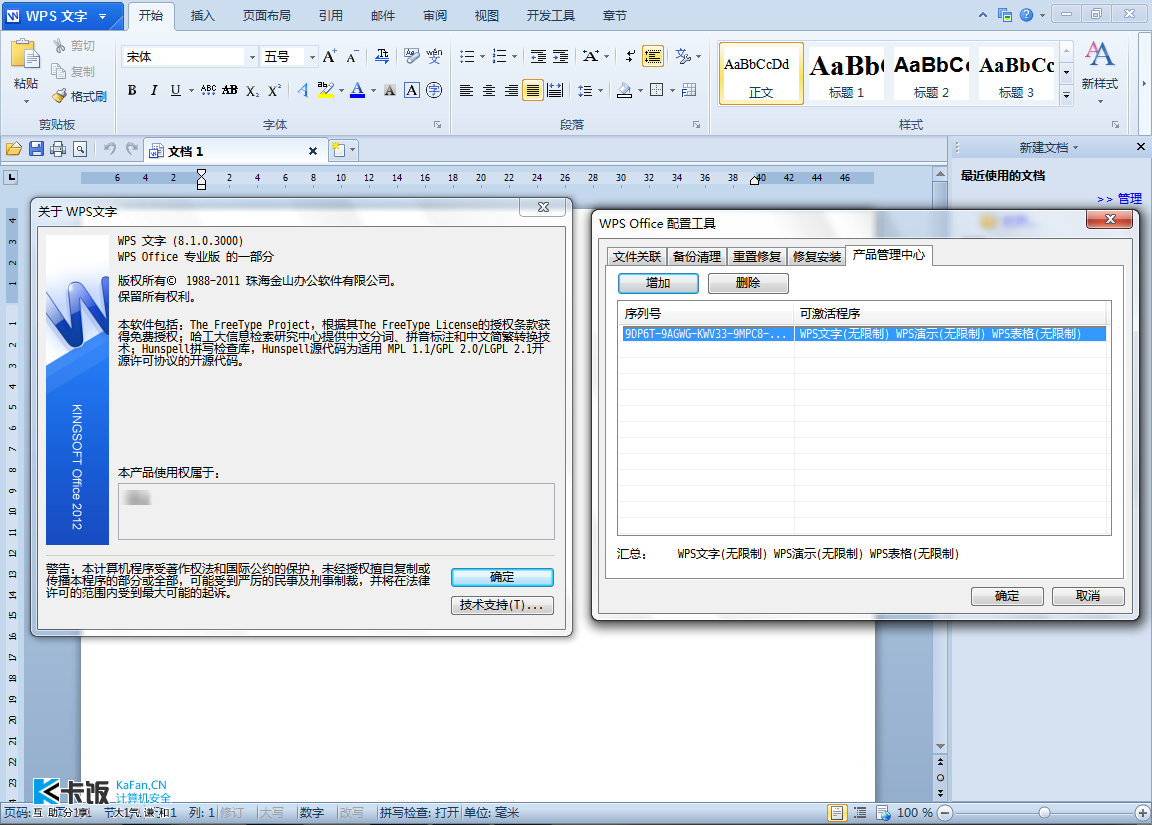Open the WPS 文字 application menu

(62, 15)
